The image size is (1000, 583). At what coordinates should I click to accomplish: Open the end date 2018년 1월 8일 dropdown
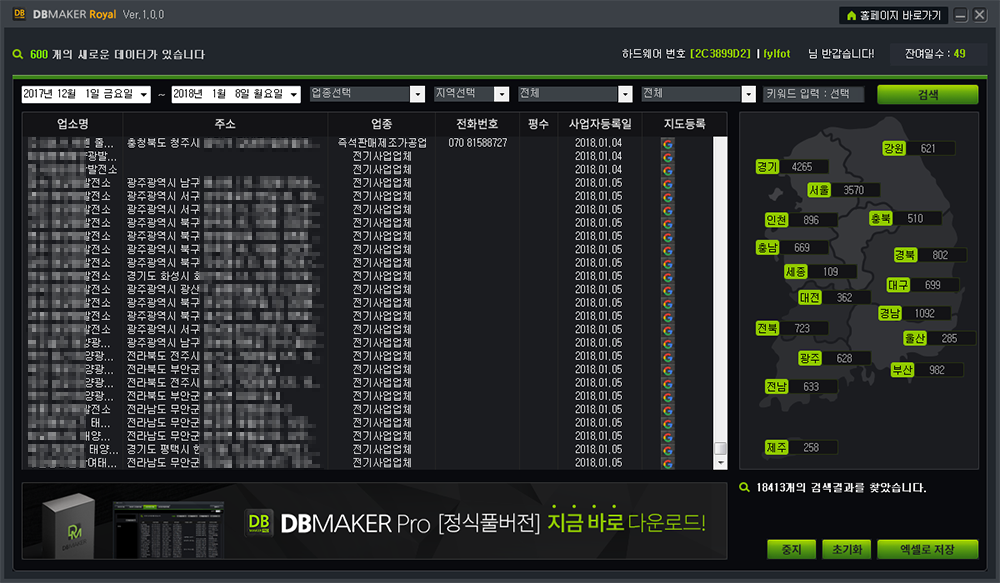coord(294,94)
